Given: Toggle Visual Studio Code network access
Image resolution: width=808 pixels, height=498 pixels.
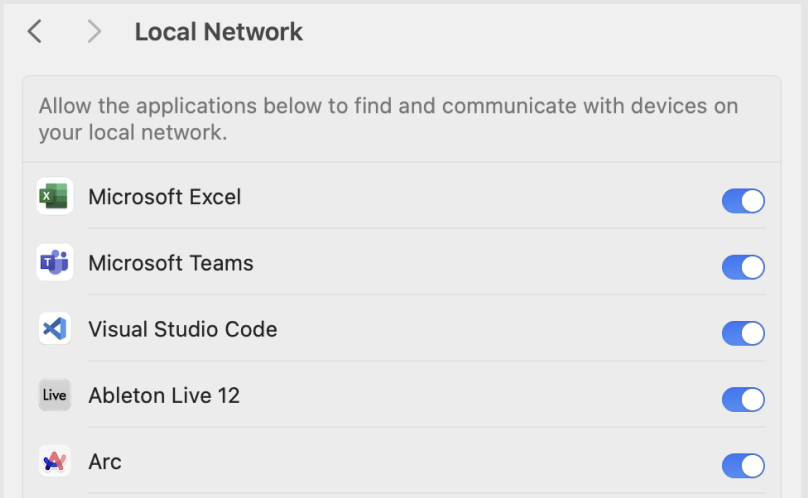Looking at the screenshot, I should point(743,333).
